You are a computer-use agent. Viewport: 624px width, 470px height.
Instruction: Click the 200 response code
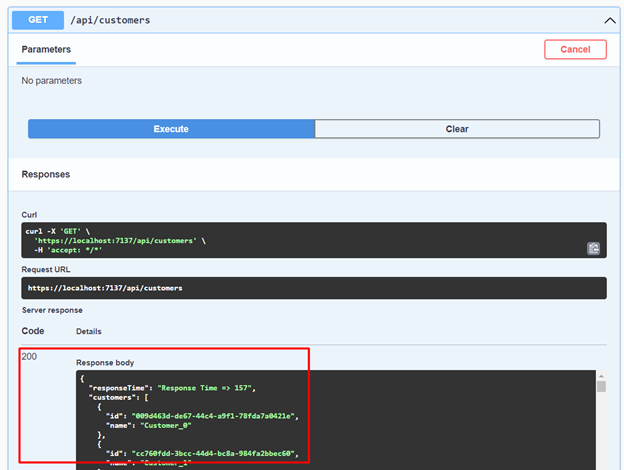coord(30,356)
